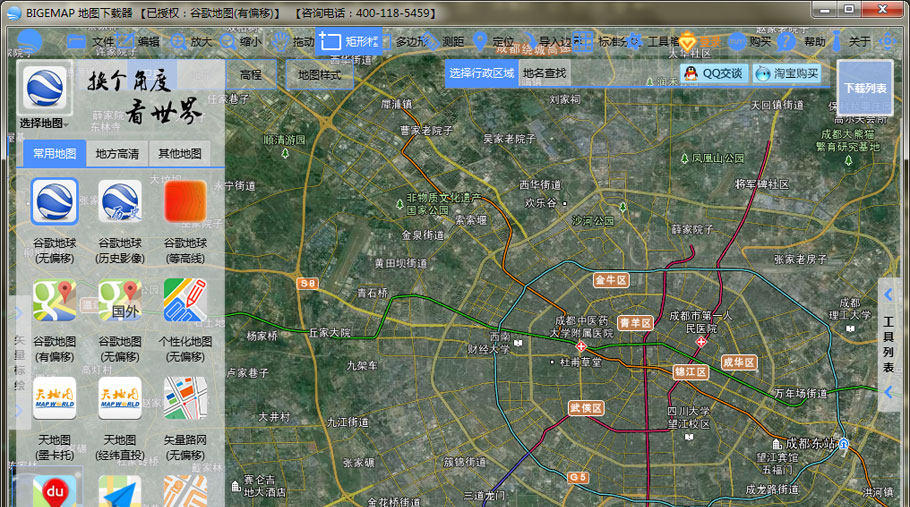910x507 pixels.
Task: Activate the 矩形框 rectangle selection tool
Action: [x=348, y=41]
